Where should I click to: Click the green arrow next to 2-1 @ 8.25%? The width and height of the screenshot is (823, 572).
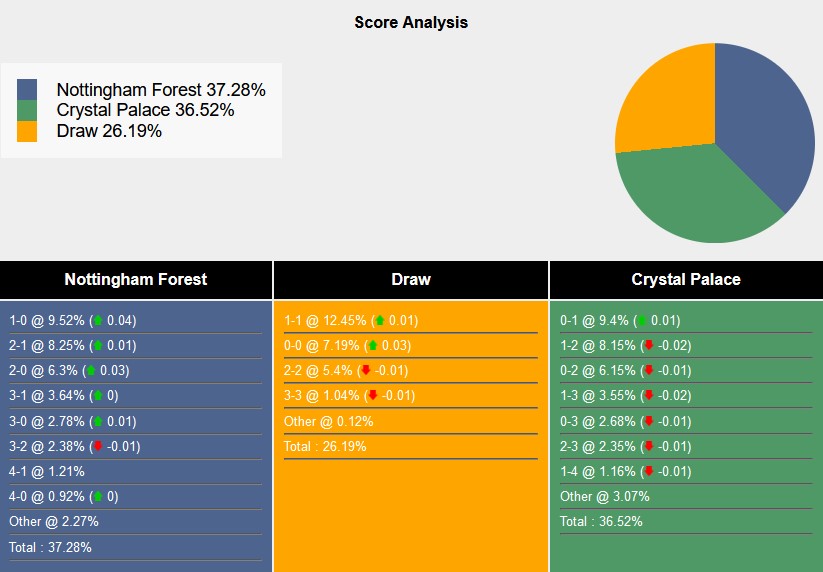(x=97, y=346)
